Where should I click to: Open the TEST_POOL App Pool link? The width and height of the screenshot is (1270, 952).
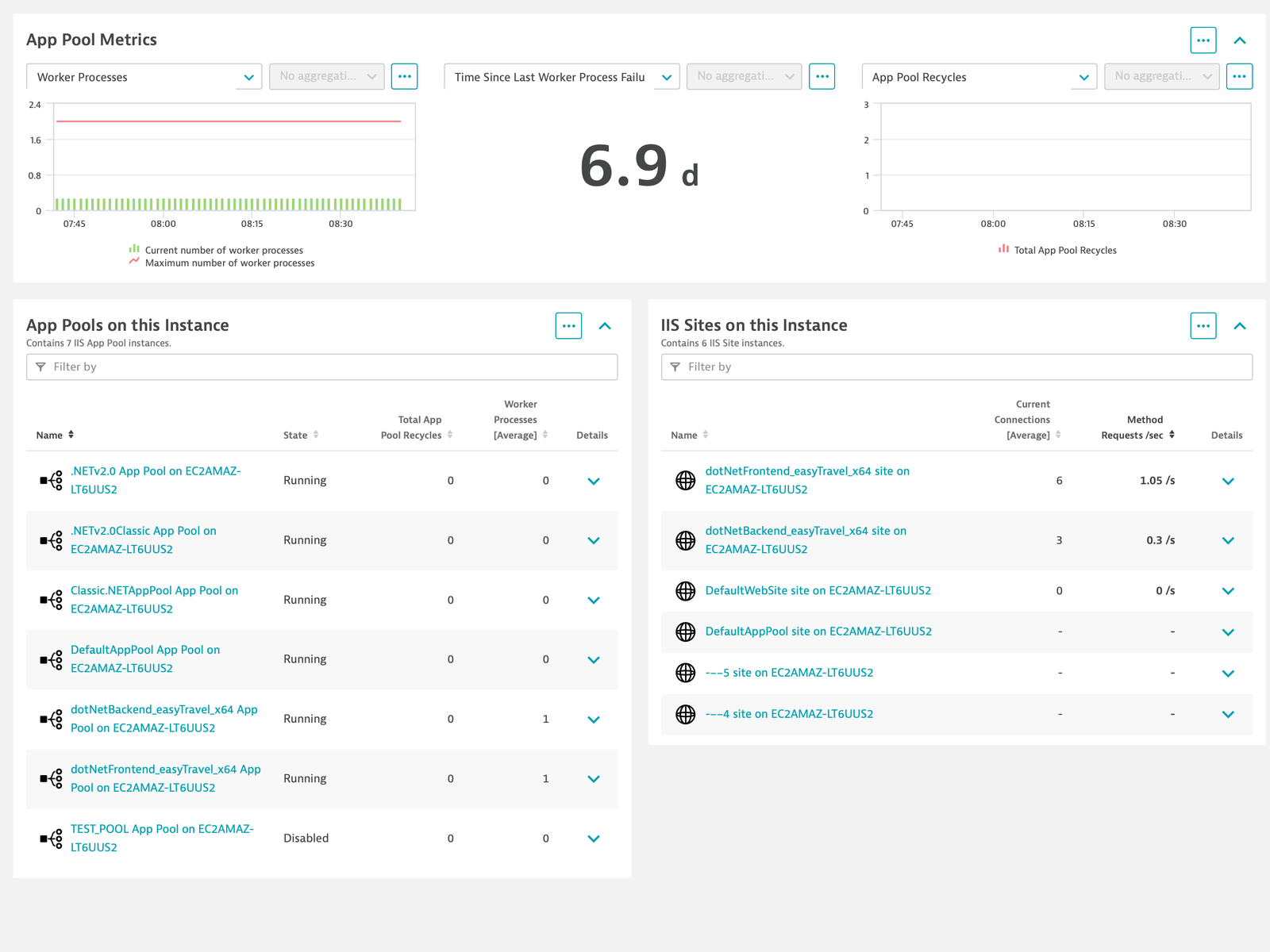coord(162,838)
